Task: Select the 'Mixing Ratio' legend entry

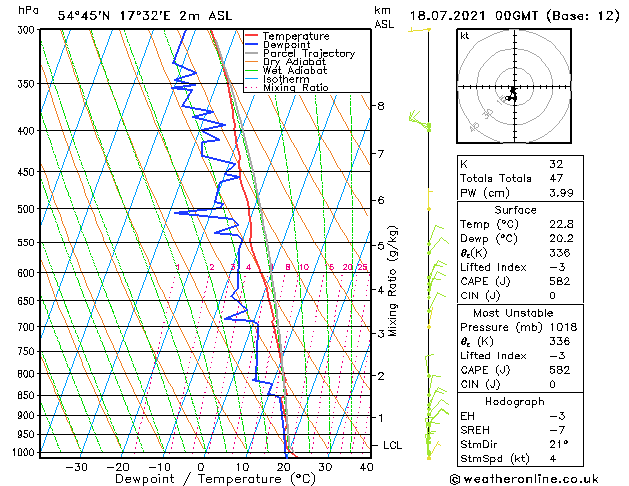Action: (x=296, y=87)
